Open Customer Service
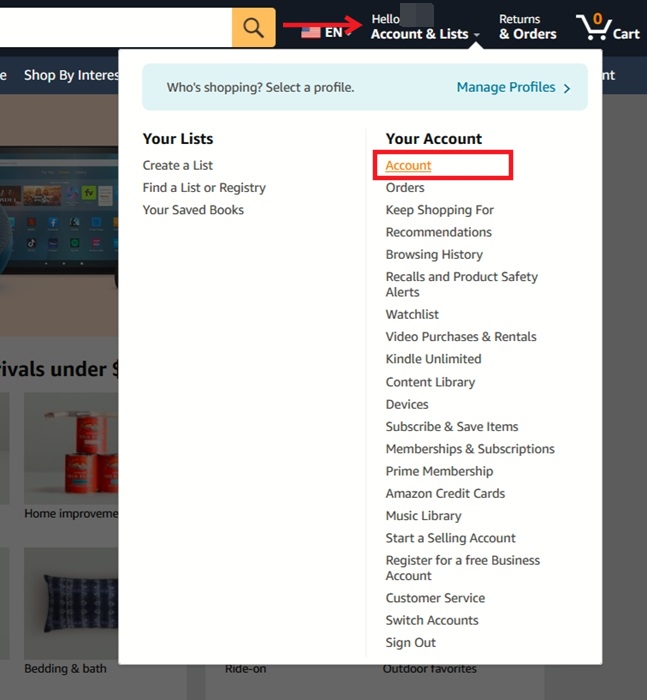 click(x=435, y=598)
